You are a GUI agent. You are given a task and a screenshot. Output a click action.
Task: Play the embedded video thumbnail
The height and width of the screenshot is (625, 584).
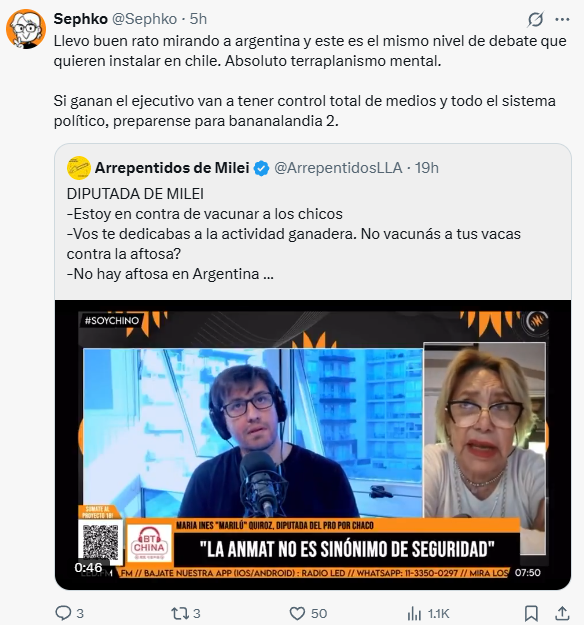(x=313, y=445)
